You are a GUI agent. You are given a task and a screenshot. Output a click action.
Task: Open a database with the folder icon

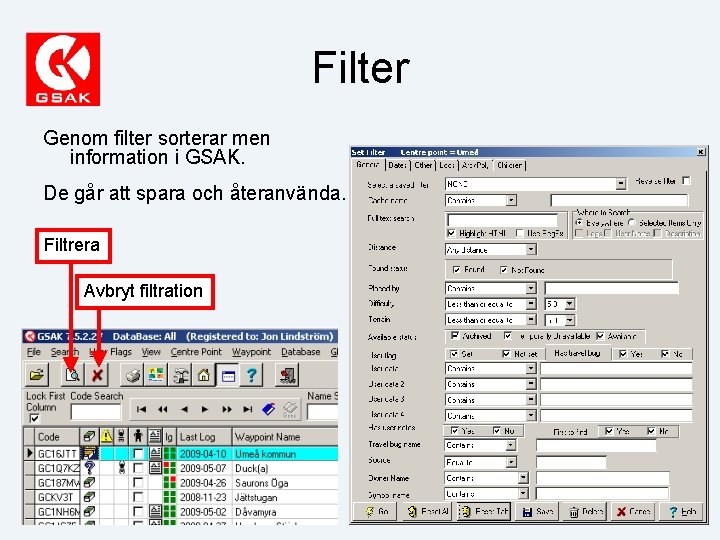point(36,375)
